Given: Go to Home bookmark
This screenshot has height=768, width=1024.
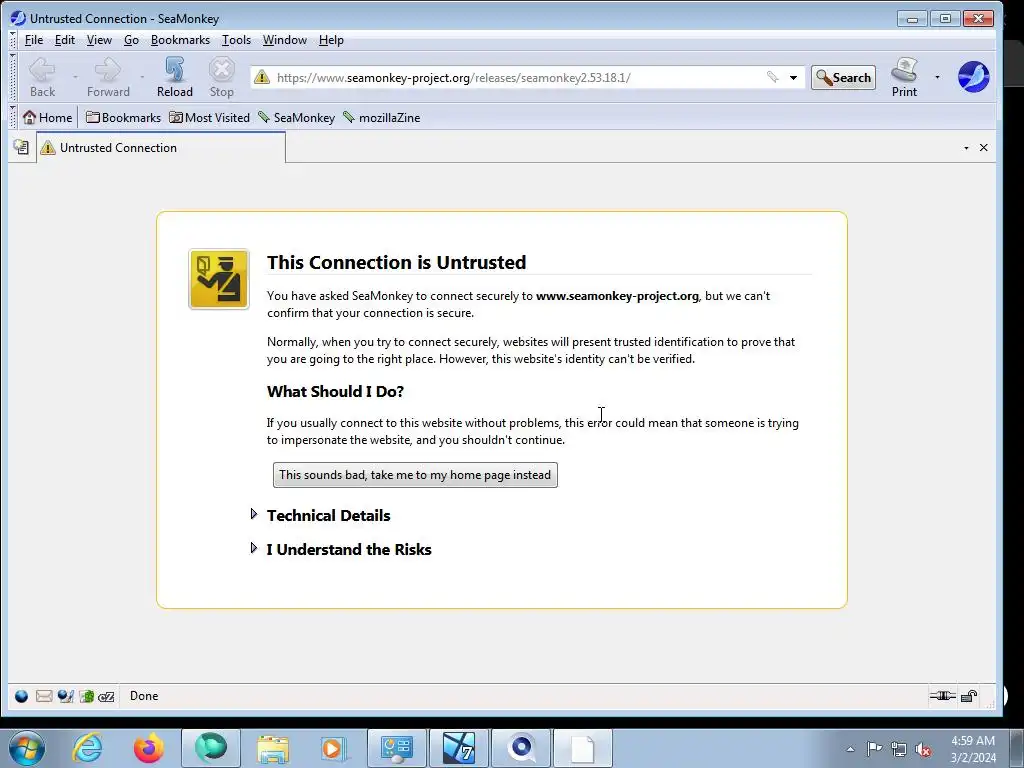Looking at the screenshot, I should click(x=48, y=118).
